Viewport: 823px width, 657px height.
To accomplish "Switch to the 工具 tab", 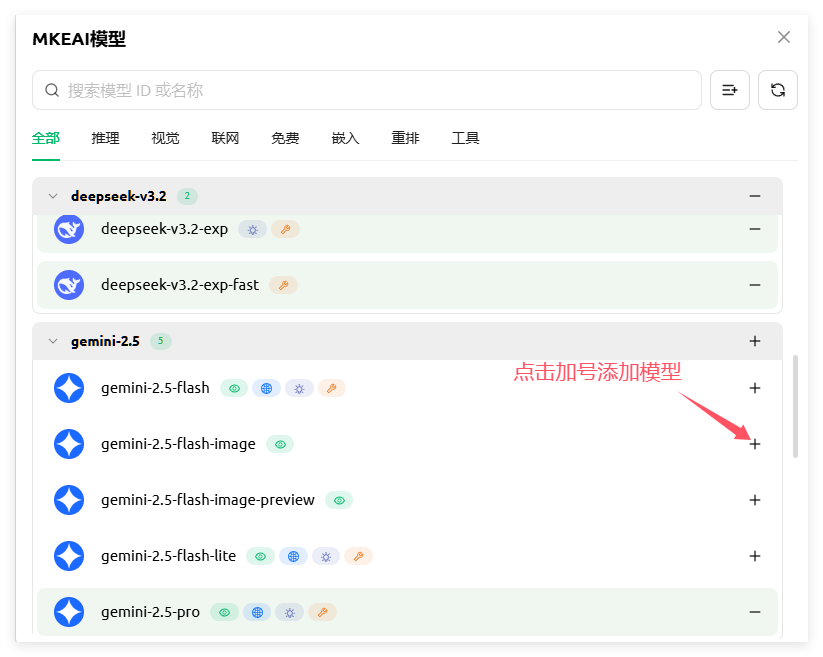I will pos(465,138).
